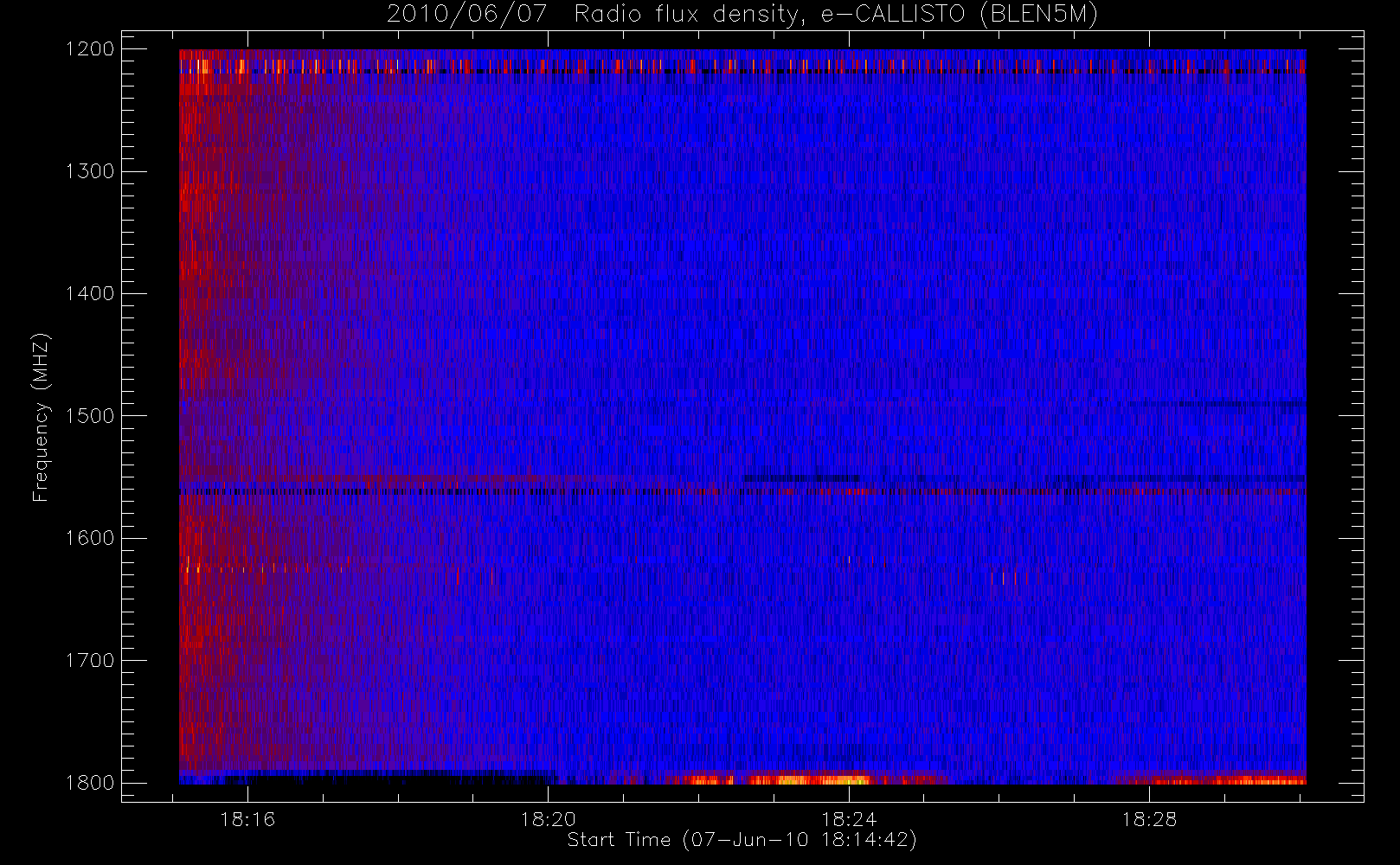1400x865 pixels.
Task: Click the "Start Time (07-Jun-10 18:14:42)" label
Action: click(x=742, y=840)
